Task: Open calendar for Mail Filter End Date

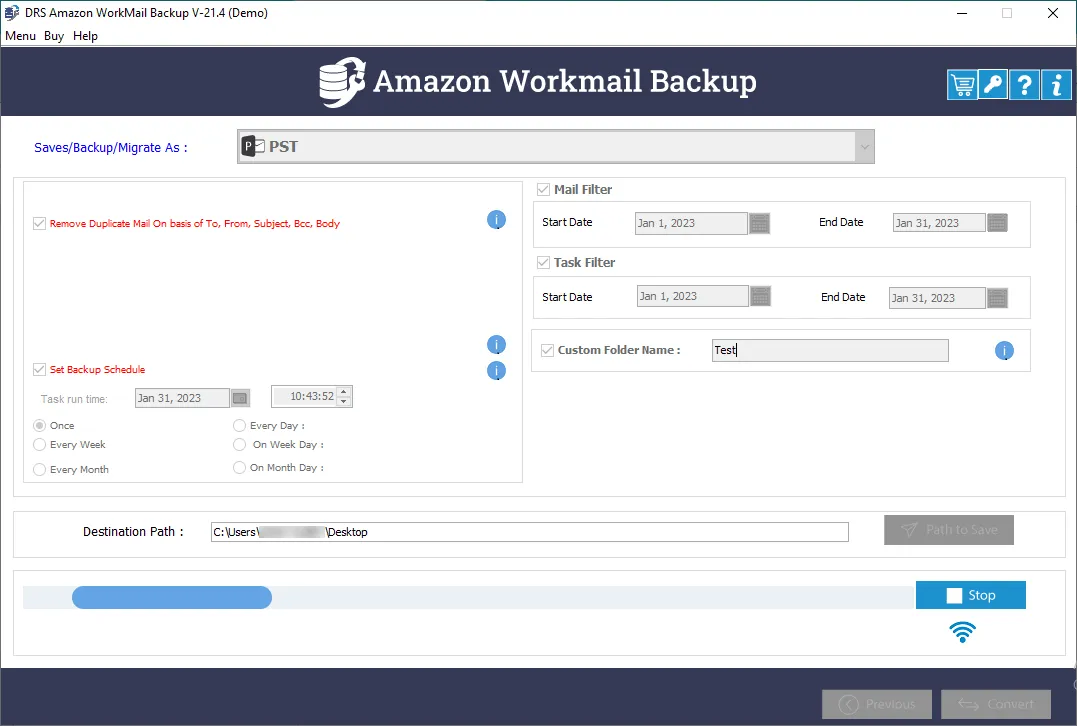Action: 997,223
